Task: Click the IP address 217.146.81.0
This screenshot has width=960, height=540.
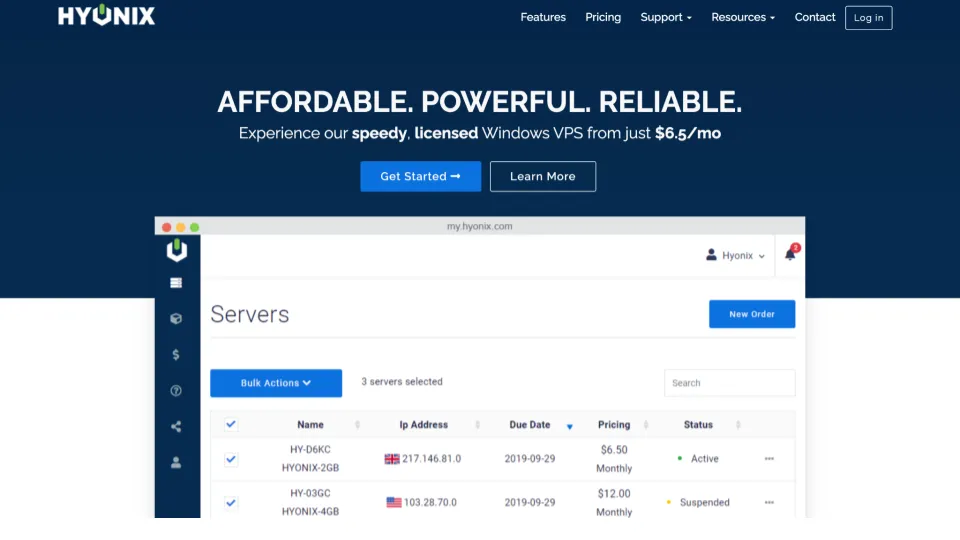Action: [432, 459]
